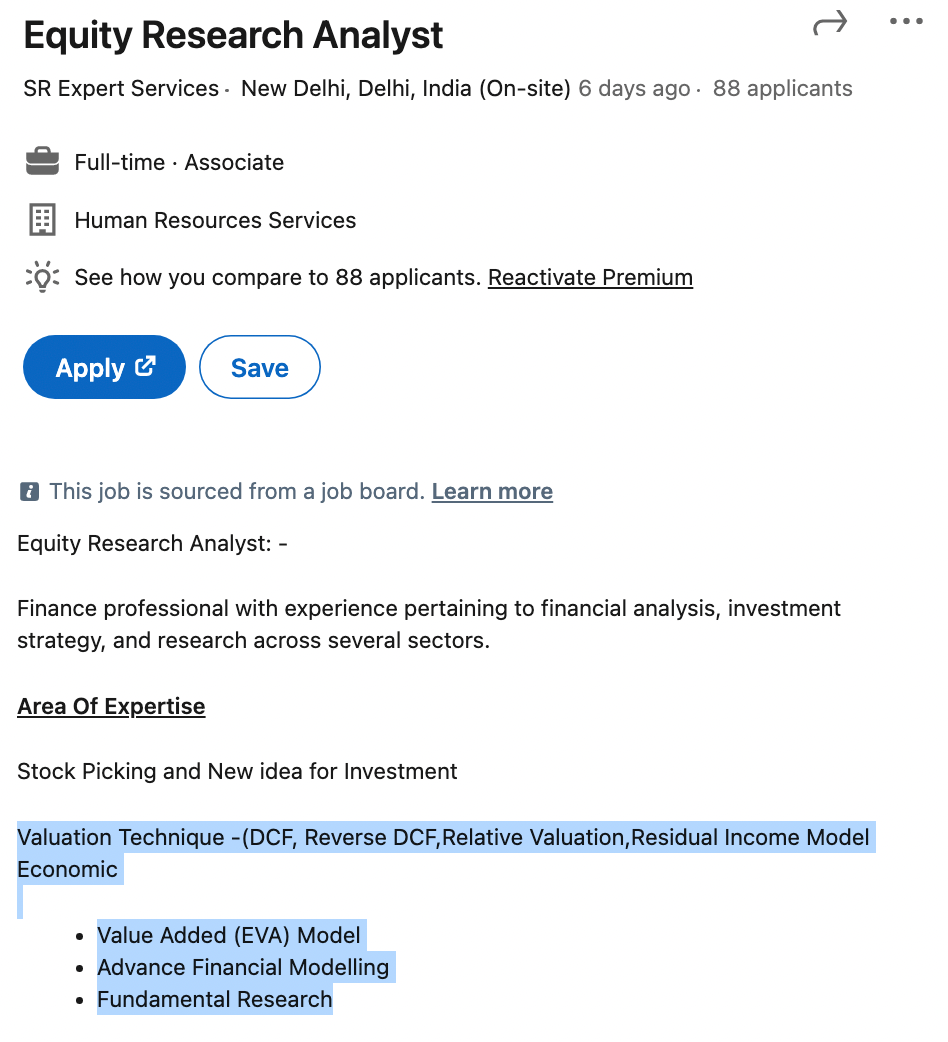
Task: Click the Equity Research Analyst job title
Action: pyautogui.click(x=233, y=36)
